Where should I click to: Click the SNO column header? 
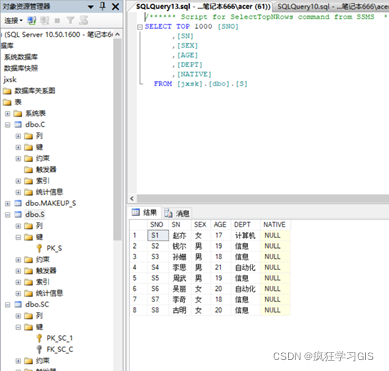pos(158,225)
